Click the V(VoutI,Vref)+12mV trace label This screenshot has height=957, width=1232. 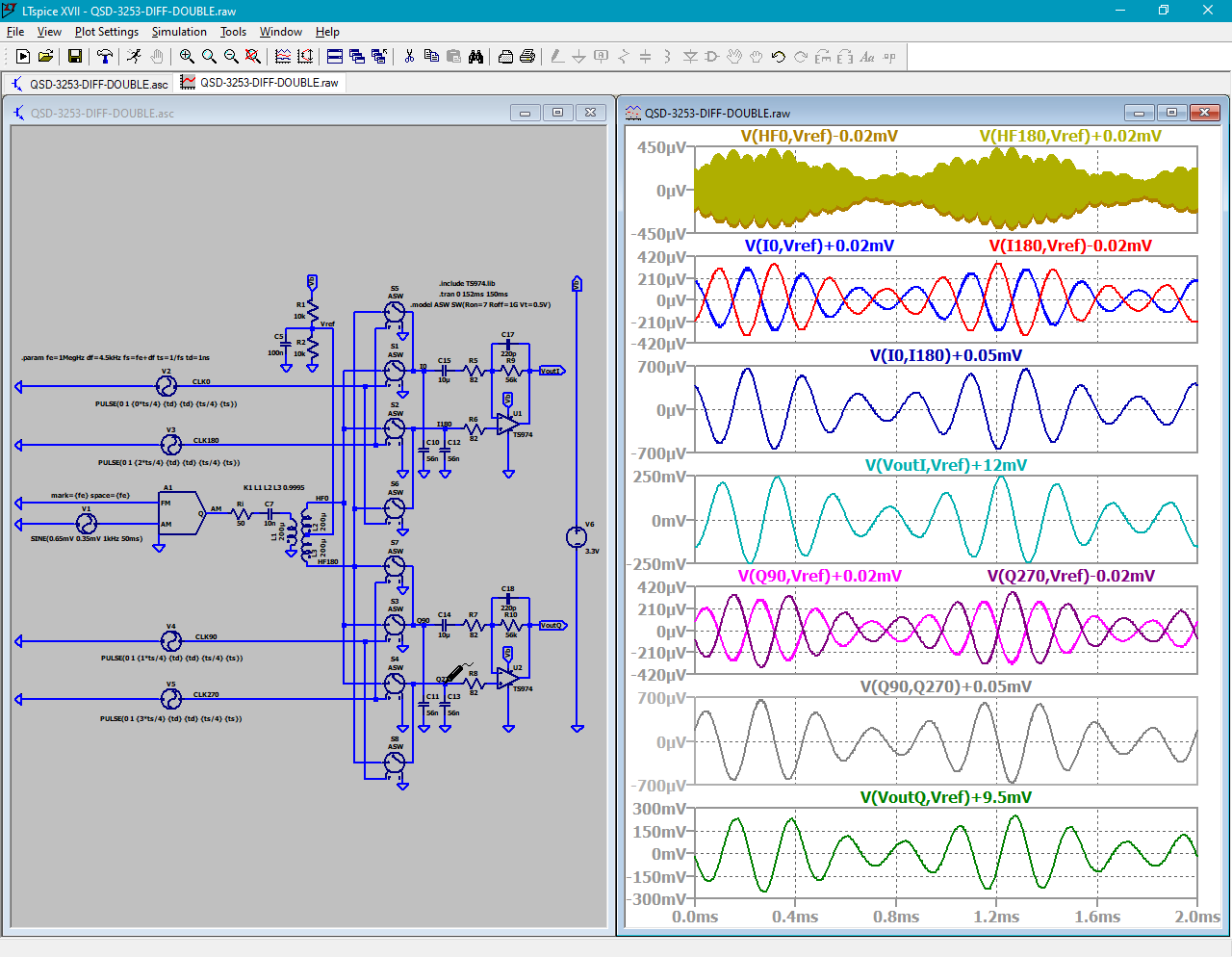(945, 465)
